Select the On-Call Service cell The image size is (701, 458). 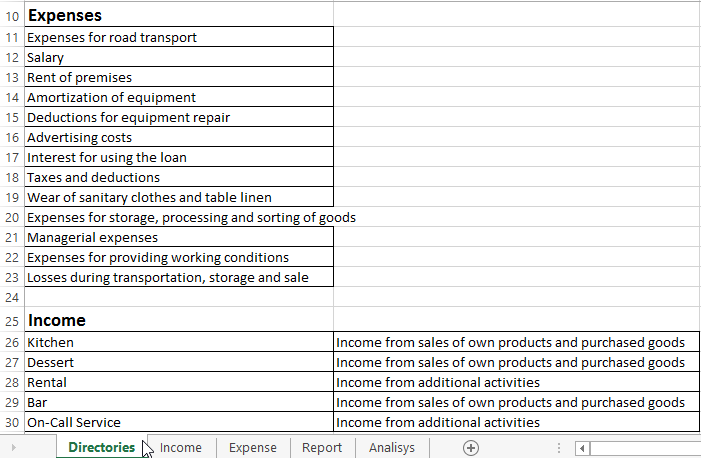coord(179,422)
